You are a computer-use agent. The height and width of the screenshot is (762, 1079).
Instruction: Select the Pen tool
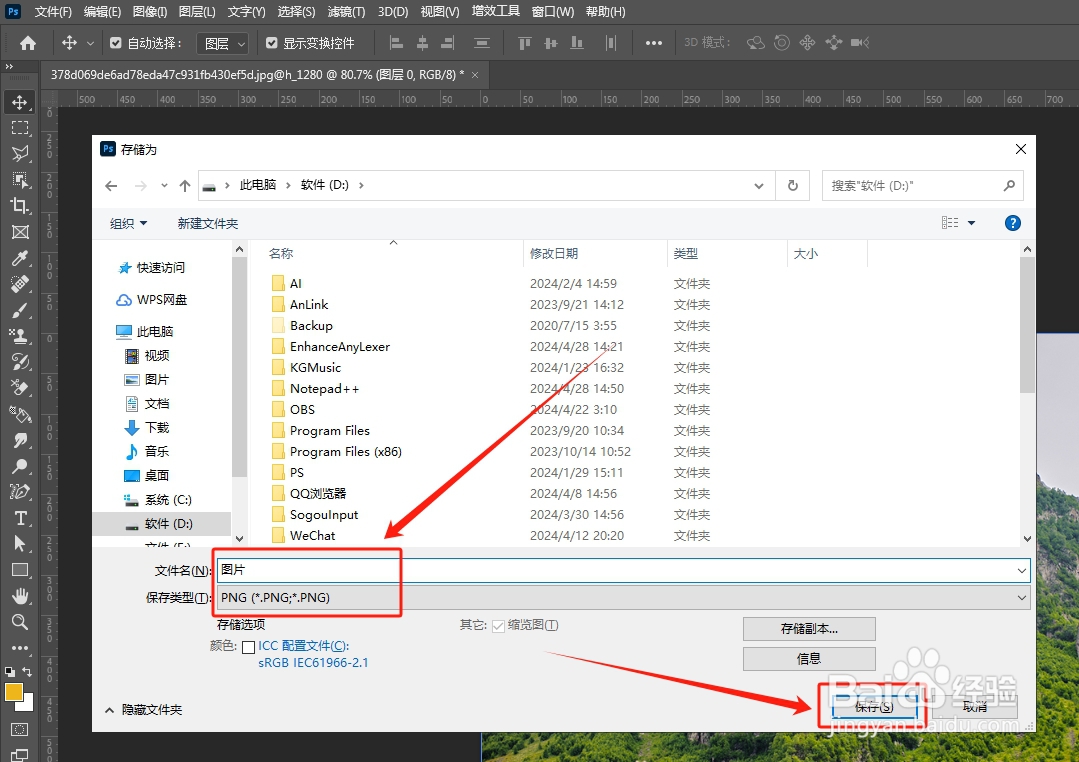(x=19, y=491)
